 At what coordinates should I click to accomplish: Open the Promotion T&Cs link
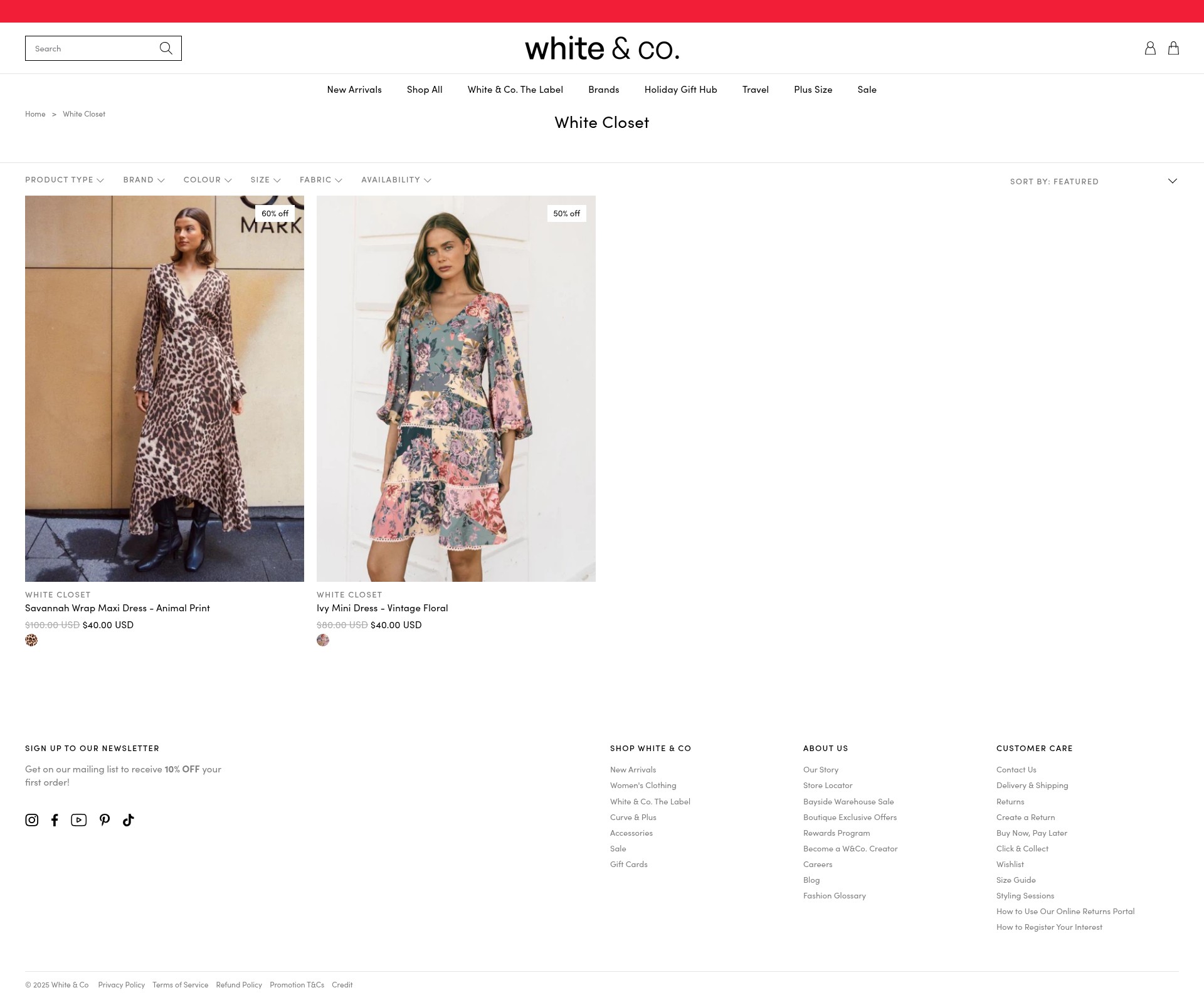pos(297,985)
